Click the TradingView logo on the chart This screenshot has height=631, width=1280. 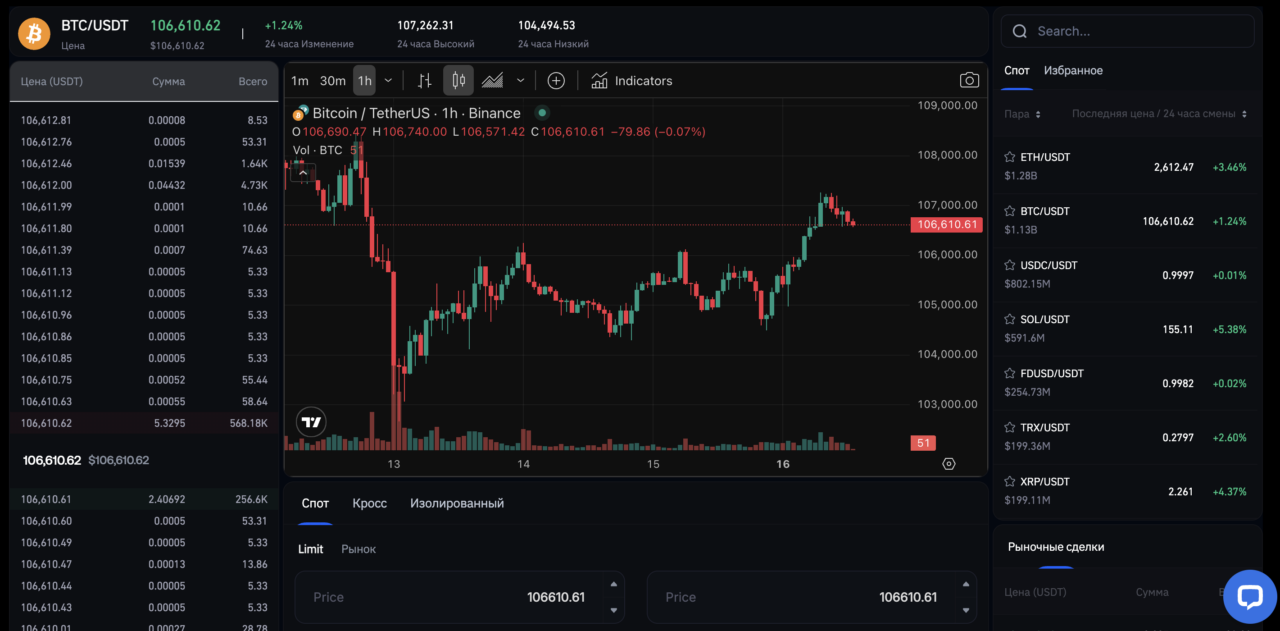pos(312,422)
